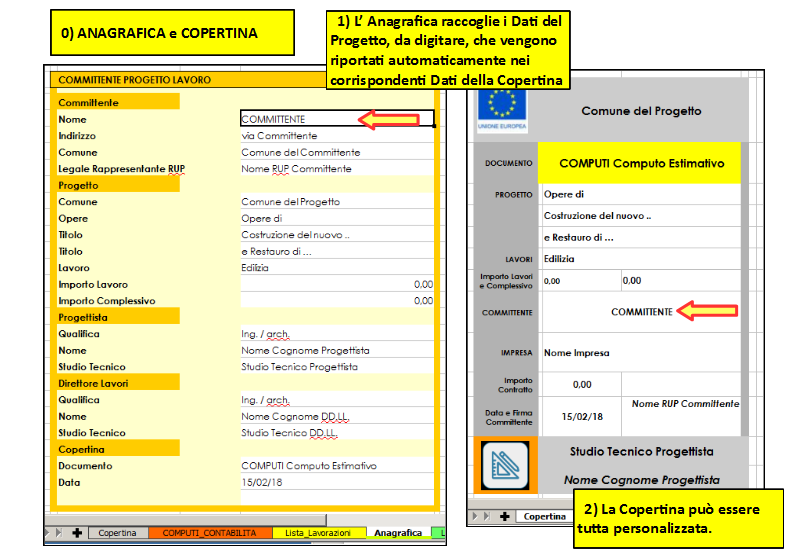Click the orange 'Committente' section header
Screen dimensions: 793x559
[118, 102]
